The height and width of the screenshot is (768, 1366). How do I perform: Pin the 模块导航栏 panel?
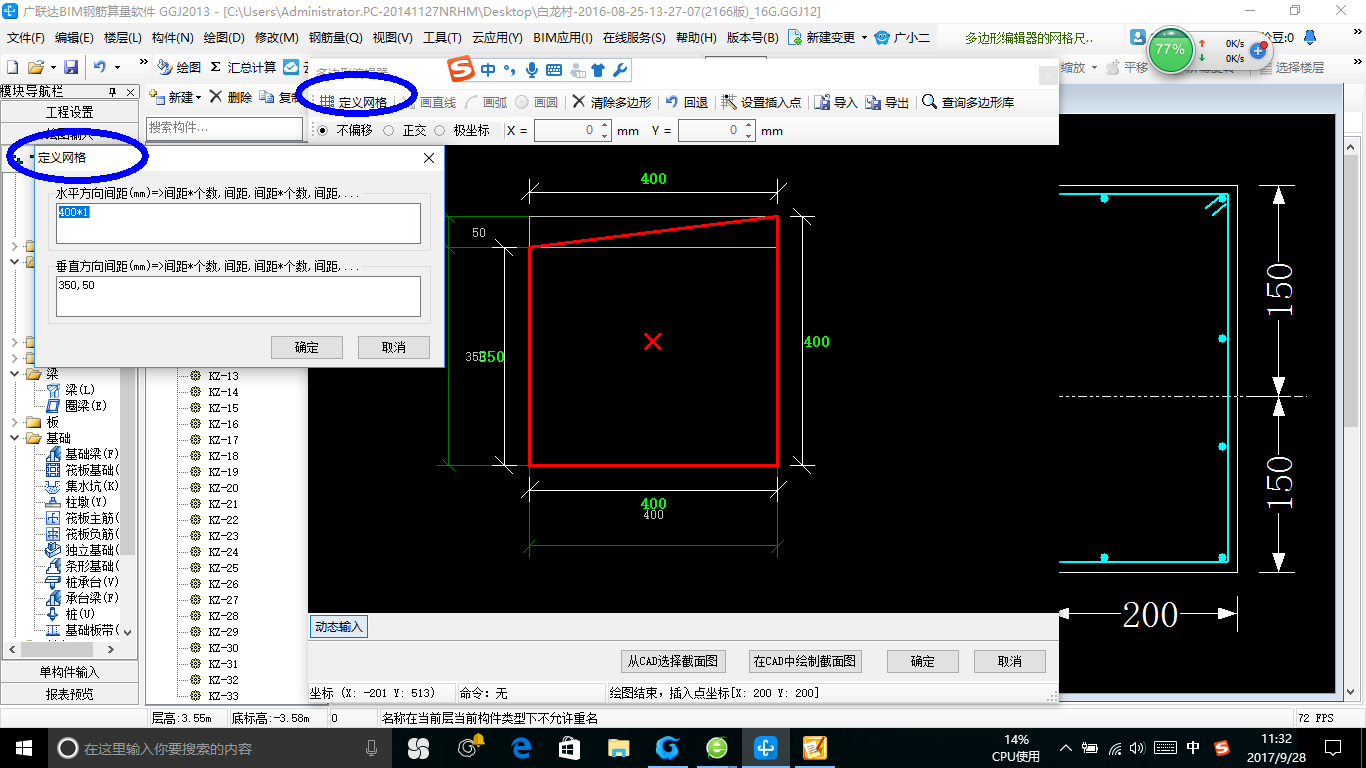112,92
